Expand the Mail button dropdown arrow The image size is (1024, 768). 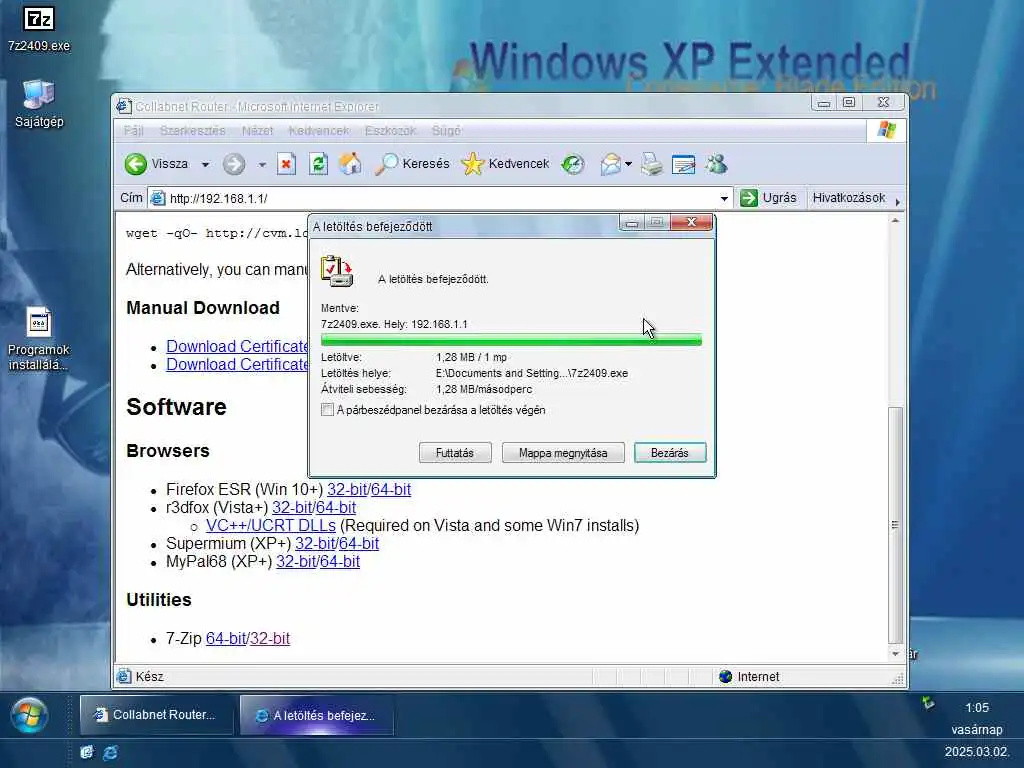point(628,164)
